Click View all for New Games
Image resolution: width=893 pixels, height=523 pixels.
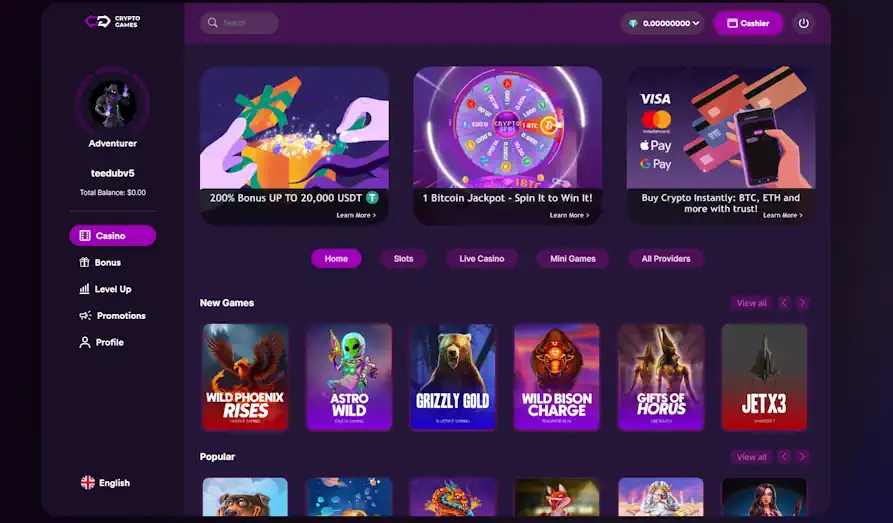tap(751, 303)
